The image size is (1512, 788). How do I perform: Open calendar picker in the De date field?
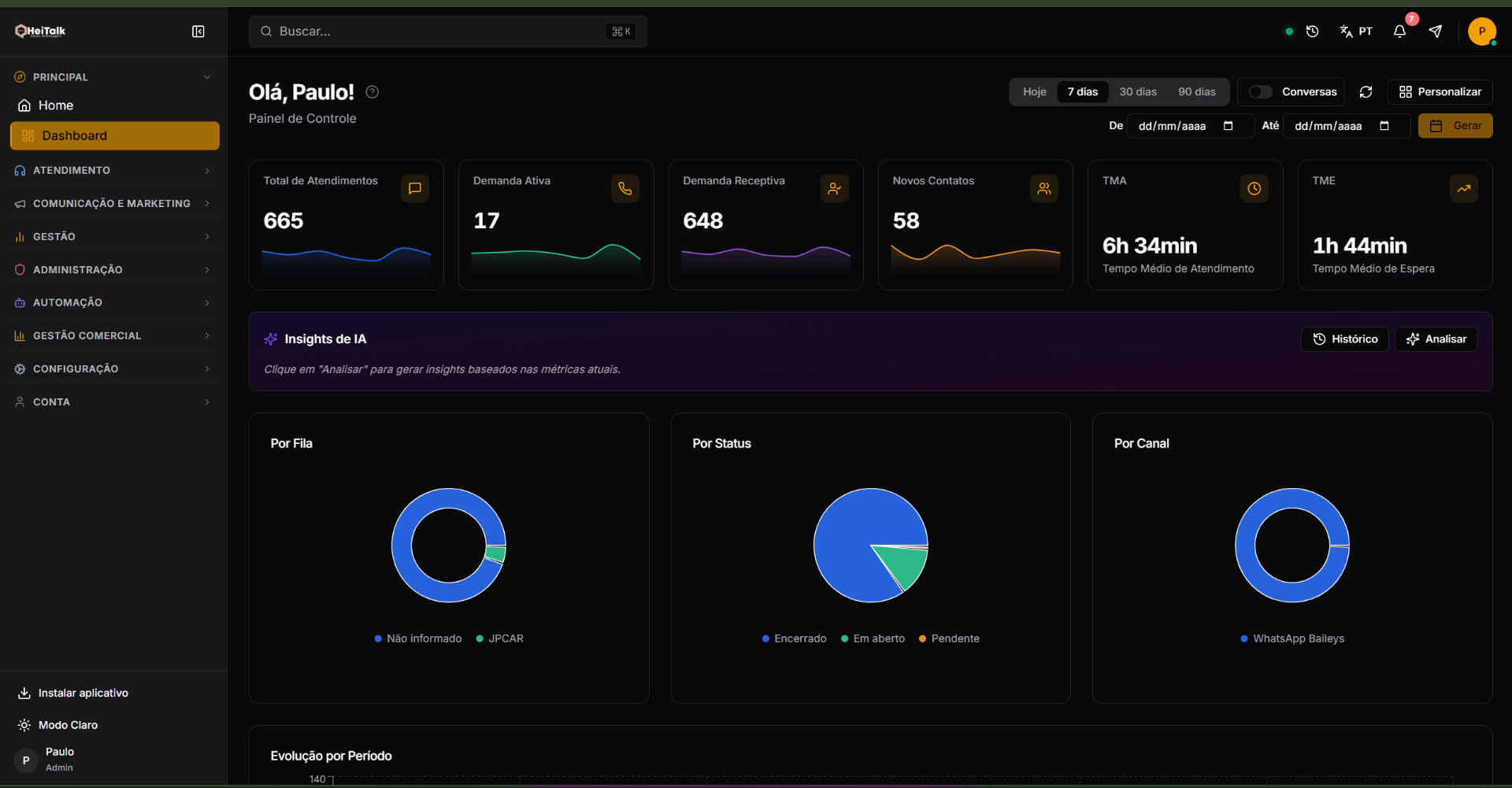coord(1228,126)
